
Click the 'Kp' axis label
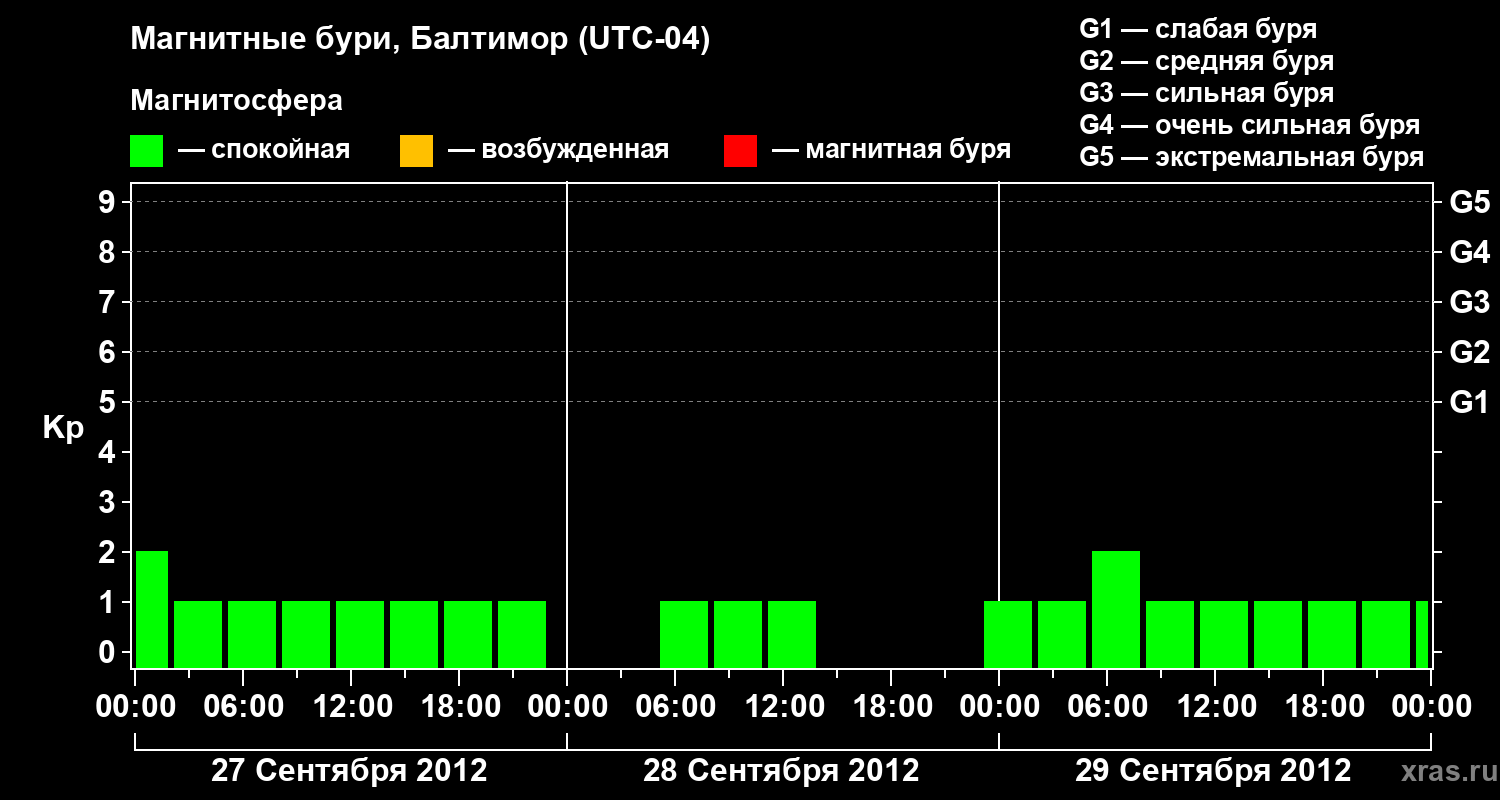click(63, 428)
